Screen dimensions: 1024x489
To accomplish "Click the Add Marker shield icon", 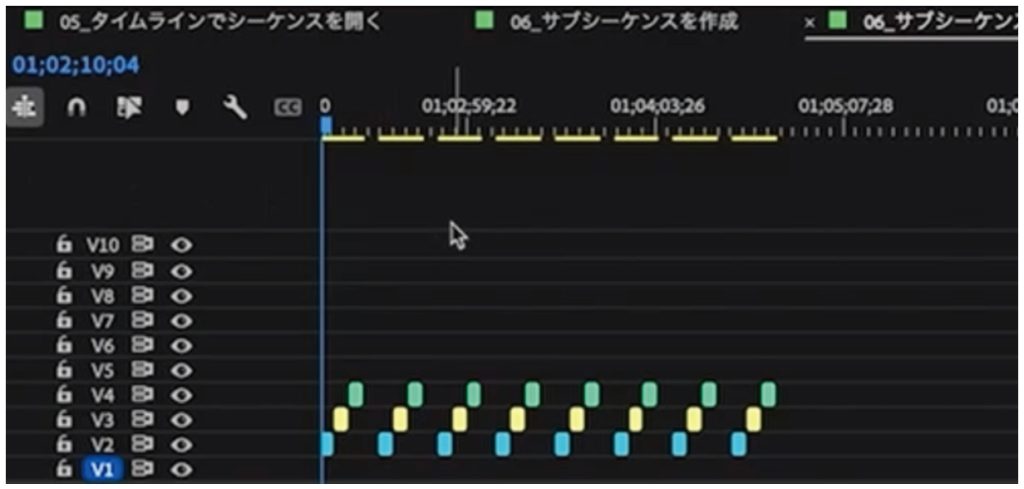I will [183, 107].
